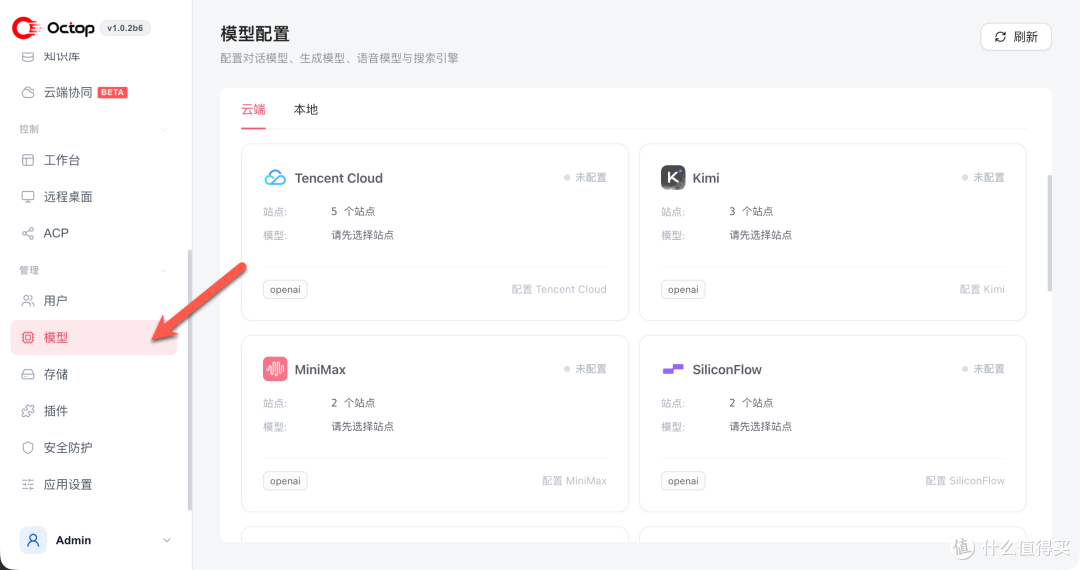The image size is (1080, 570).
Task: Click the MiniMax logo icon
Action: point(275,369)
